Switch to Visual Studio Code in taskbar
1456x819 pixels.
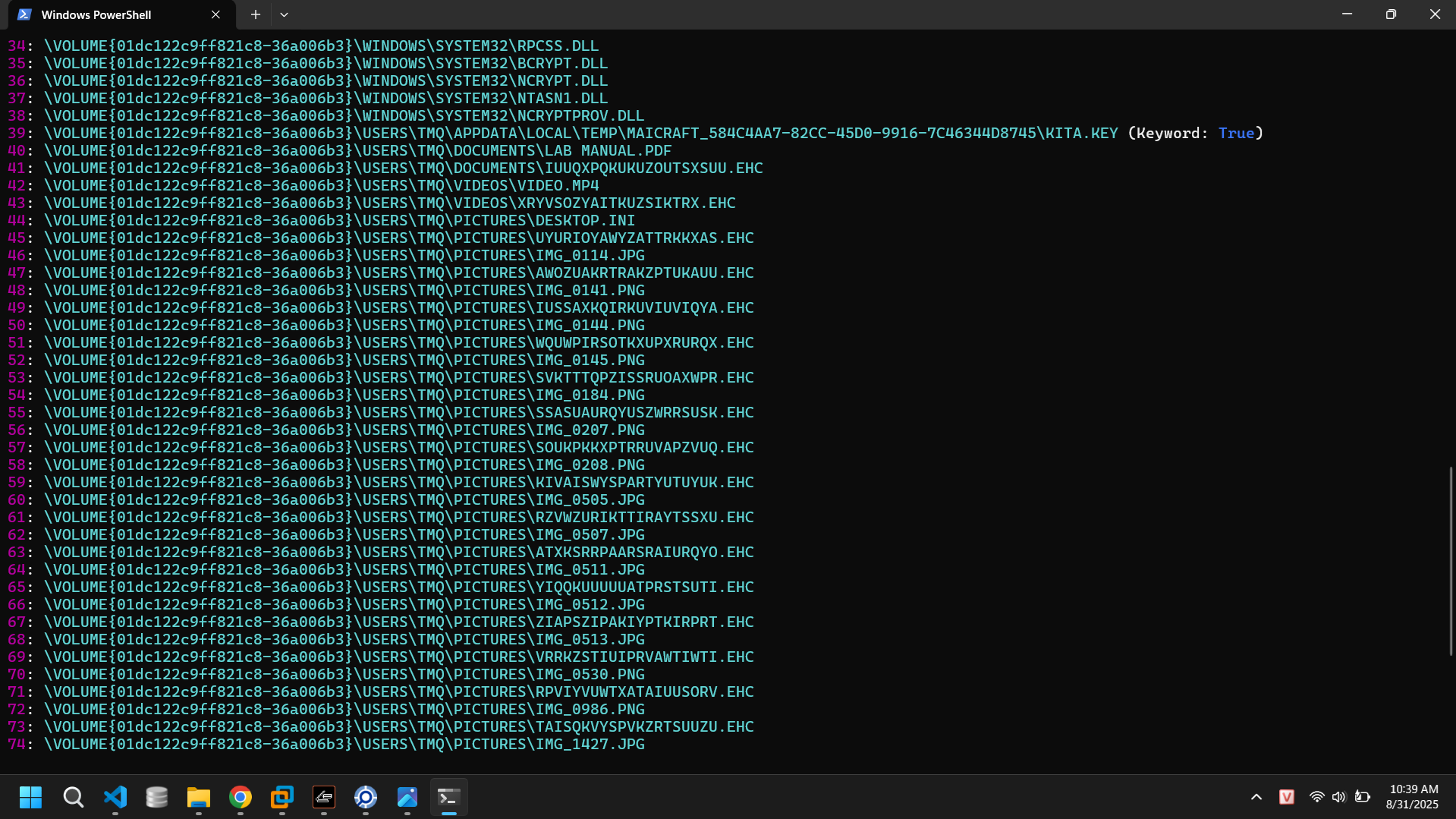pos(115,797)
